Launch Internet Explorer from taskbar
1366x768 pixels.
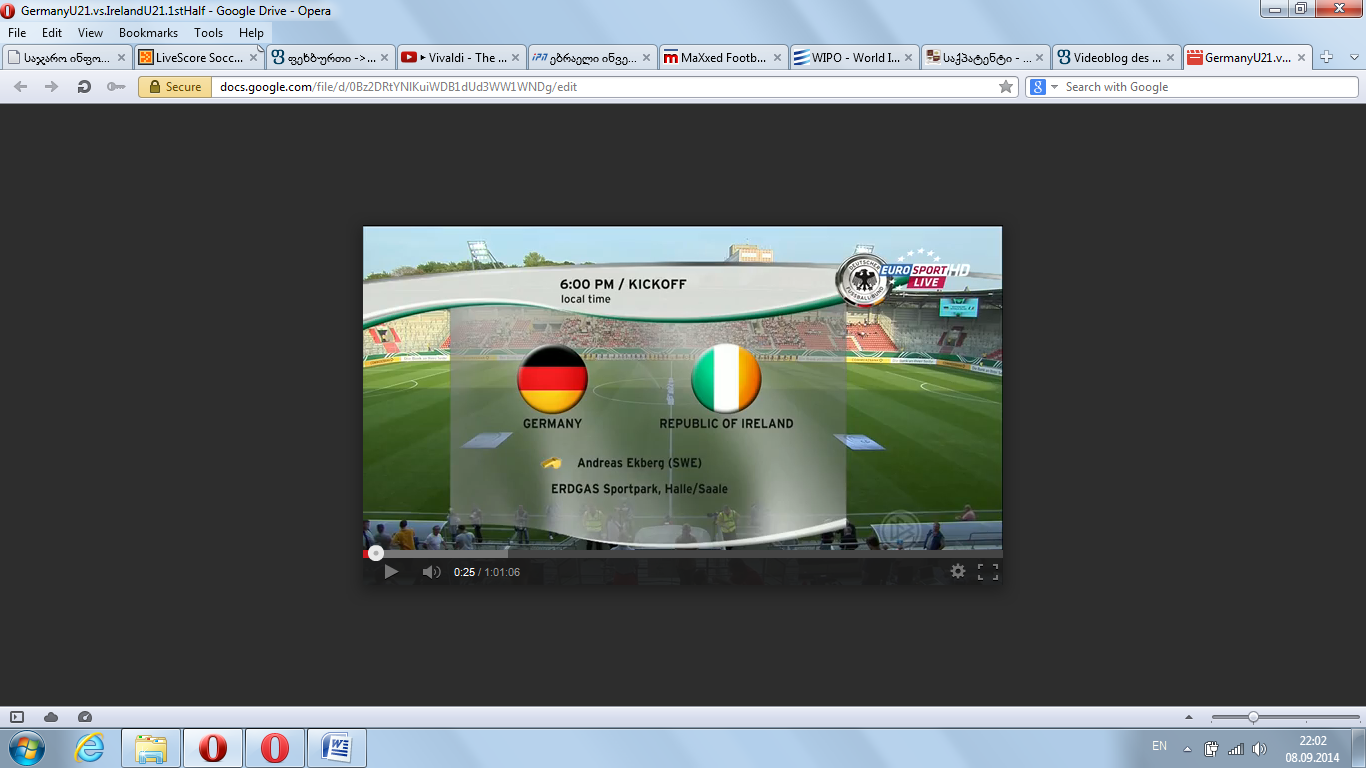point(89,748)
